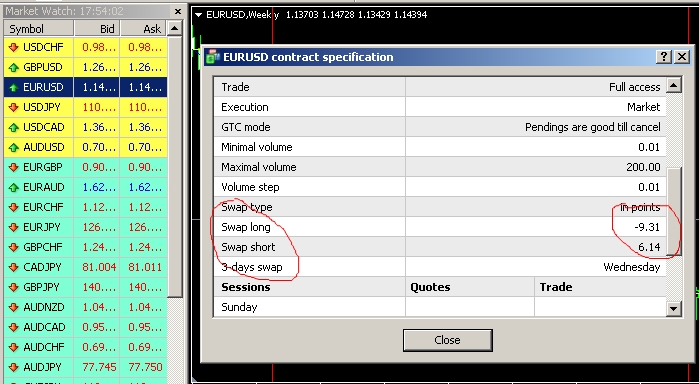
Task: Click the green up arrow beside AUDUSD
Action: point(13,147)
